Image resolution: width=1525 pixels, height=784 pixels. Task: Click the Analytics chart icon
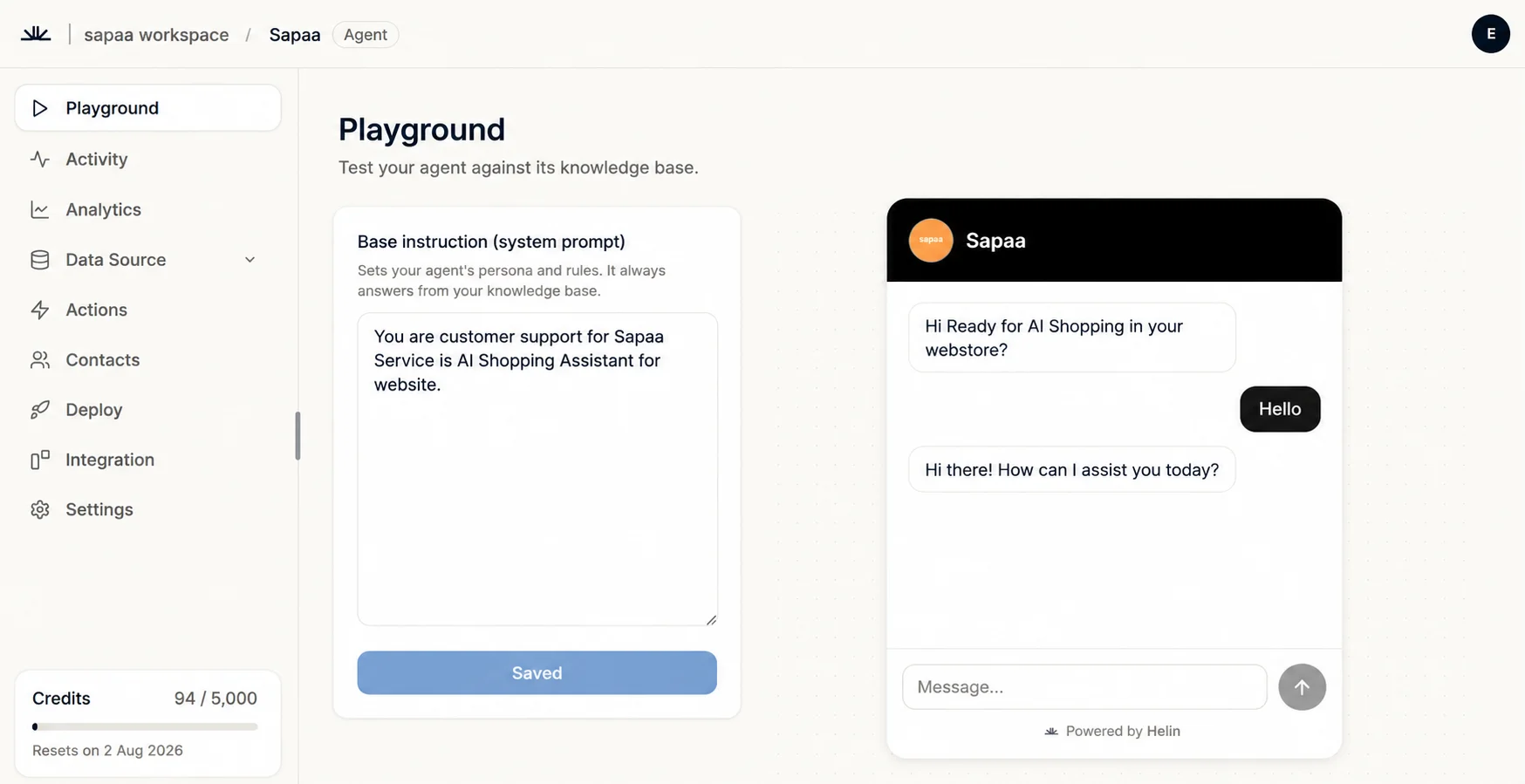coord(40,209)
